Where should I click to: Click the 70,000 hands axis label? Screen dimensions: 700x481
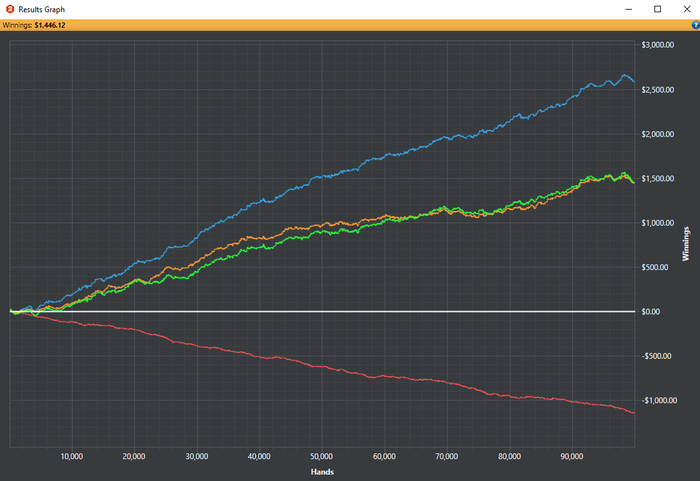[446, 456]
